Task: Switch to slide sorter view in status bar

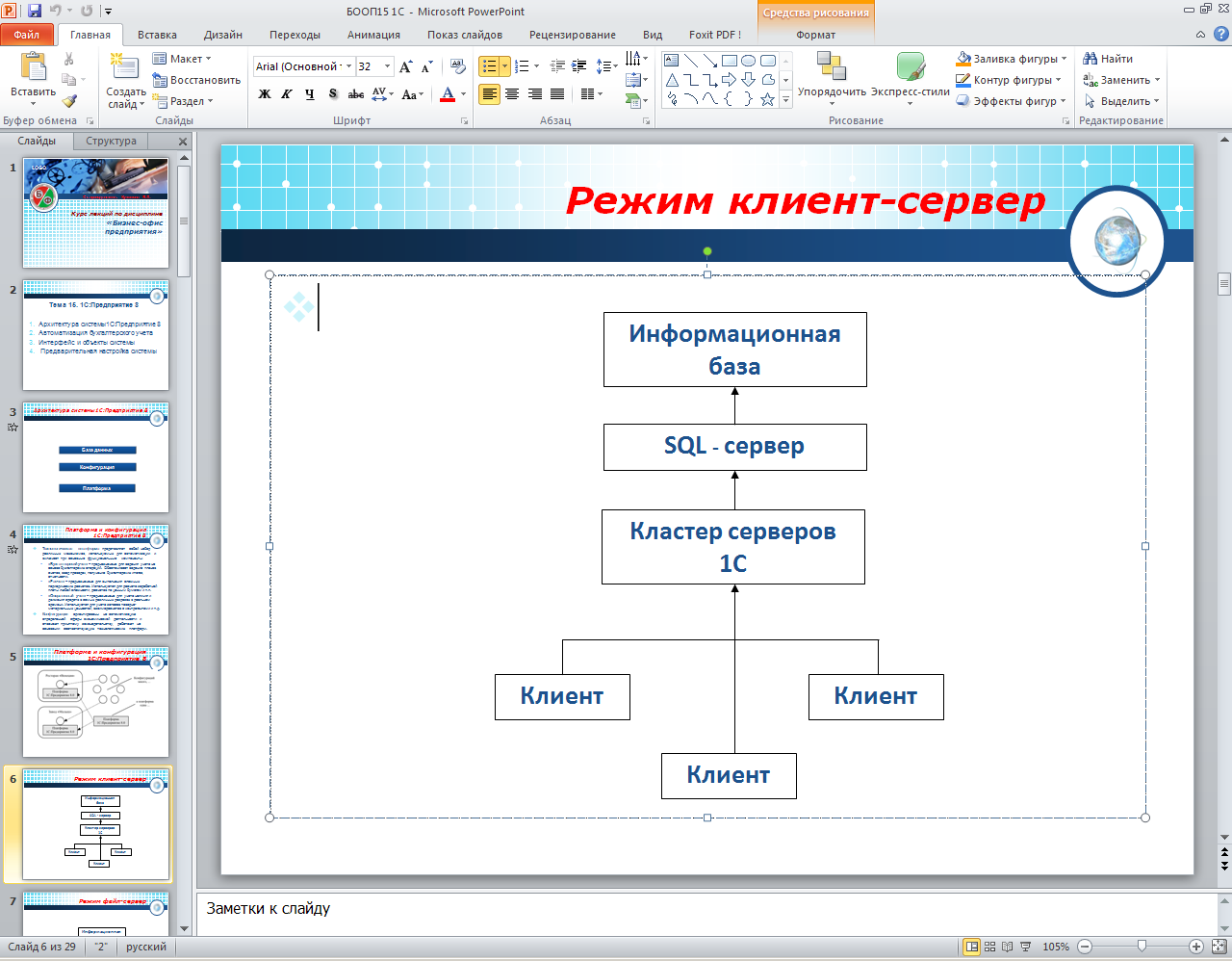Action: tap(989, 947)
